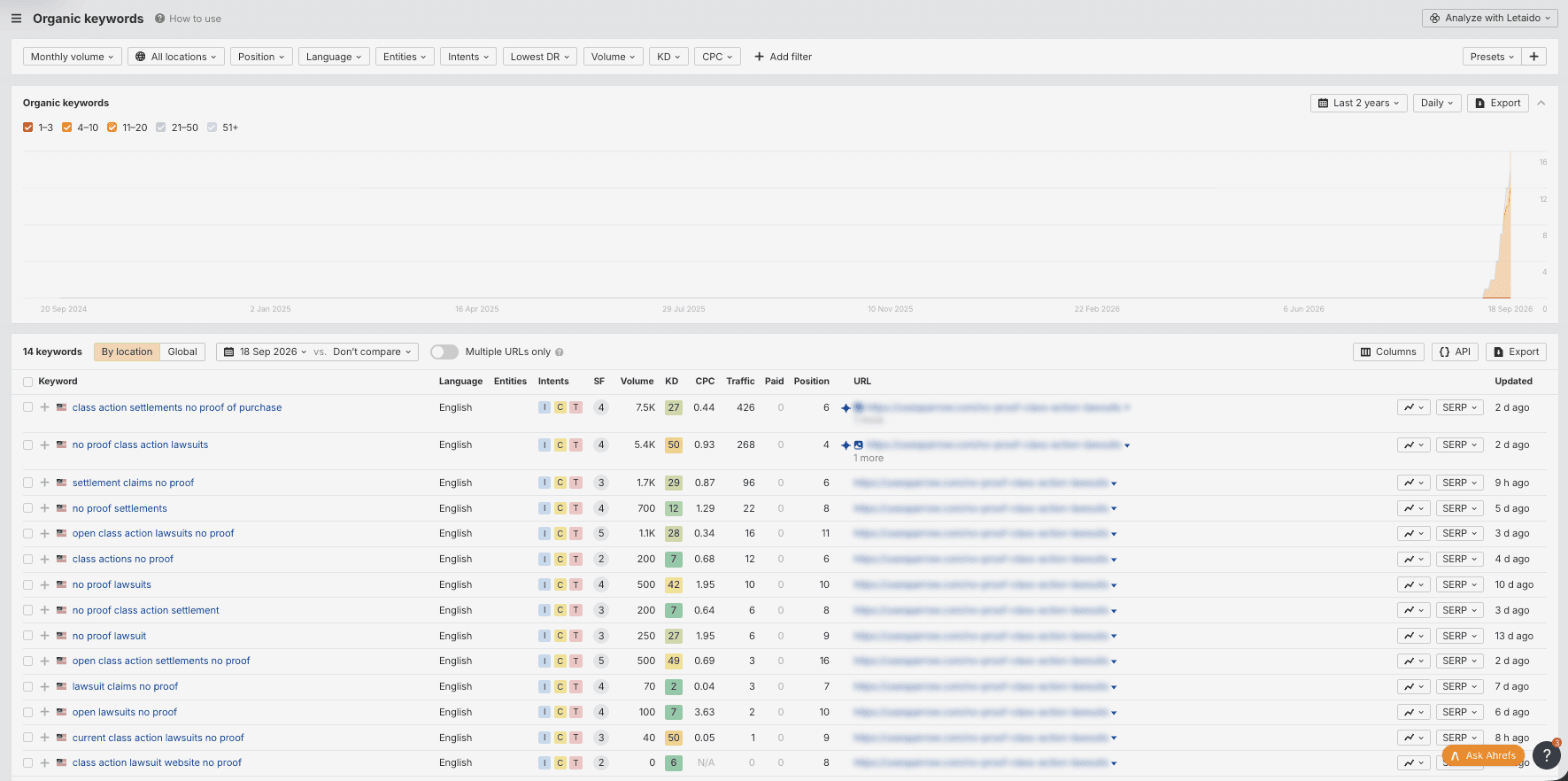
Task: Open SERP for class action settlements no proof of purchase
Action: point(1459,407)
